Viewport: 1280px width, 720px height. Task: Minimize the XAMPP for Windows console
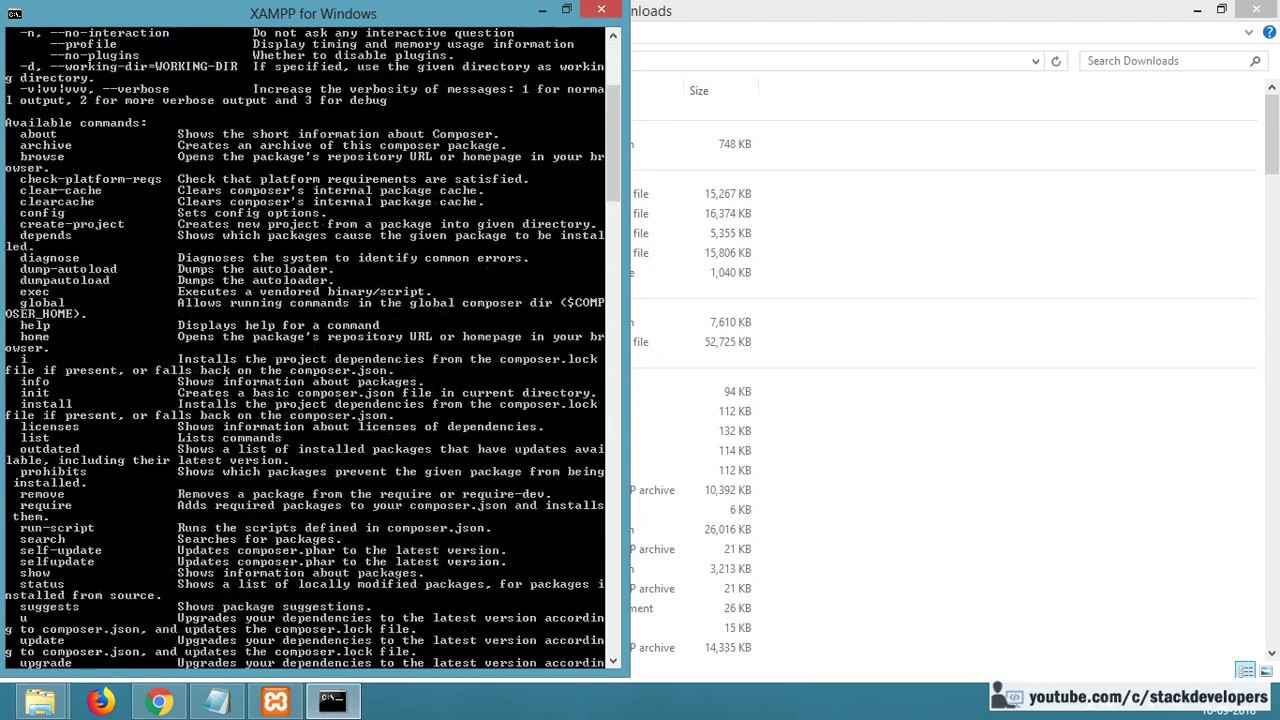click(543, 11)
